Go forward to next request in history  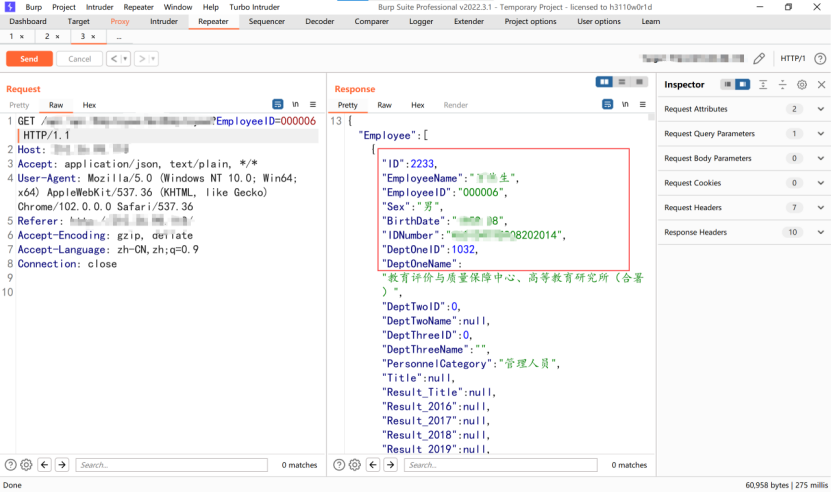[x=142, y=59]
